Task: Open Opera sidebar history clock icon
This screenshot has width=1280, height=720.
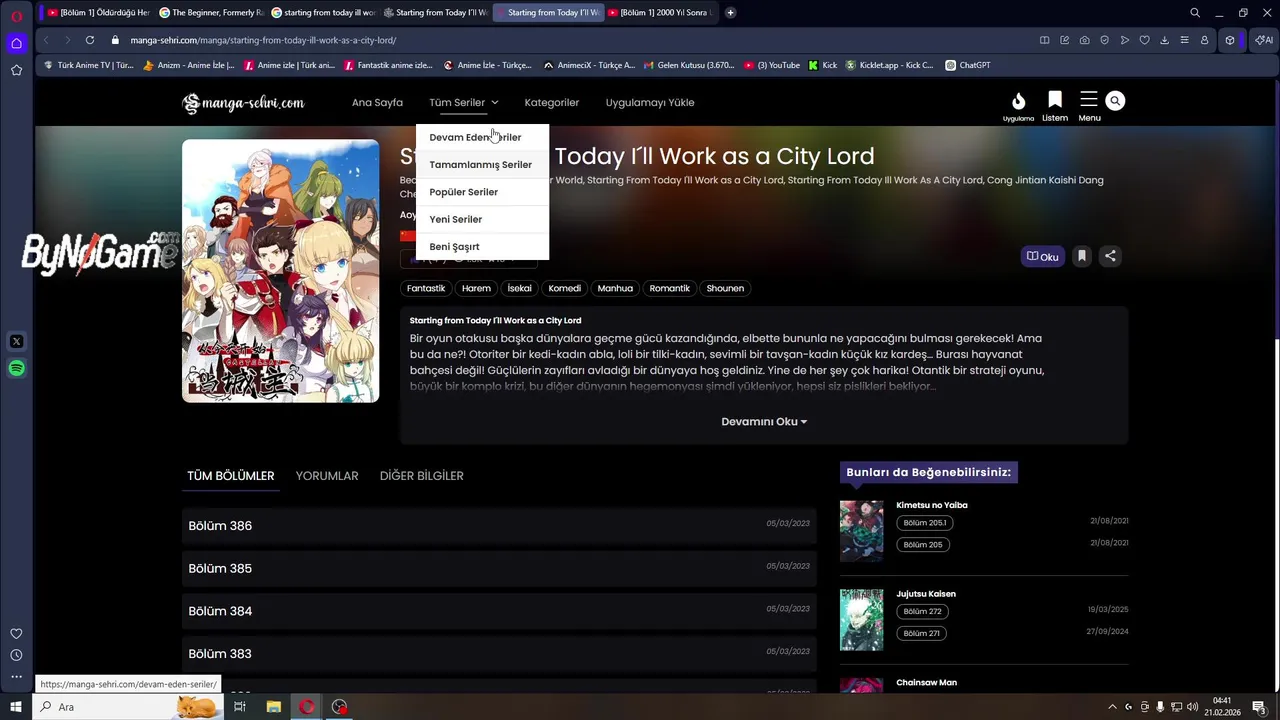Action: click(16, 655)
